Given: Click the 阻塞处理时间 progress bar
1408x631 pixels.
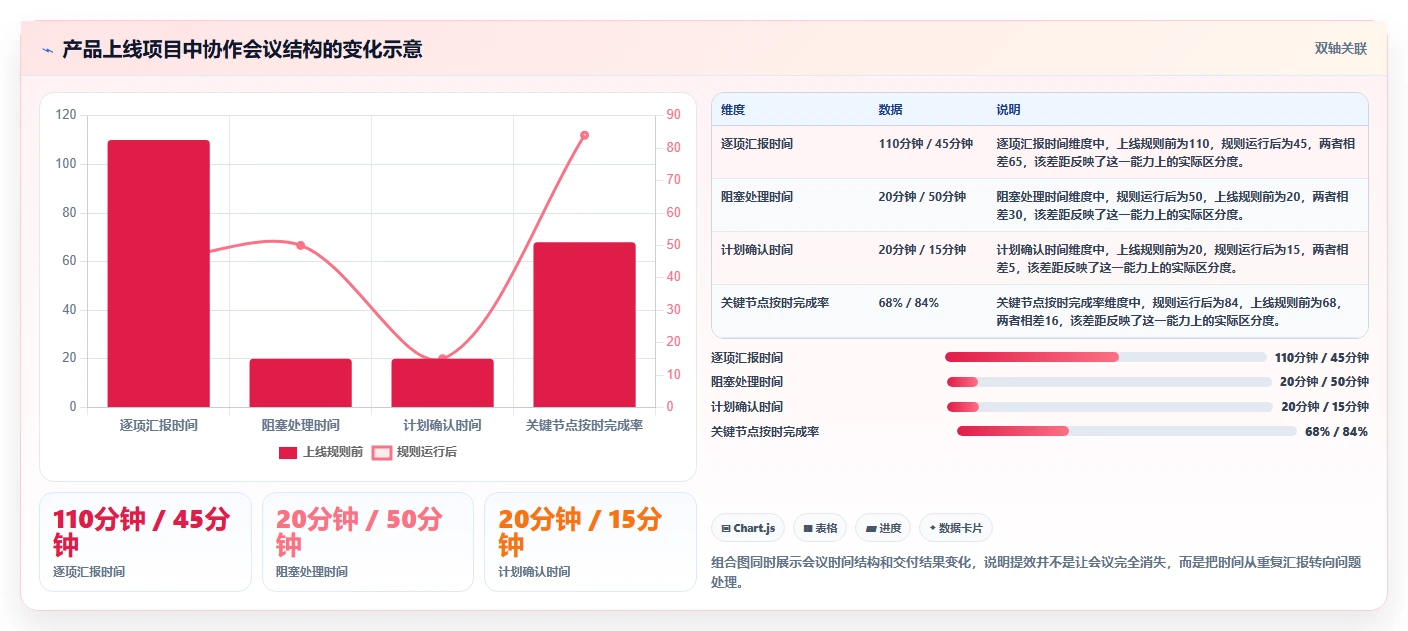Looking at the screenshot, I should click(1109, 382).
